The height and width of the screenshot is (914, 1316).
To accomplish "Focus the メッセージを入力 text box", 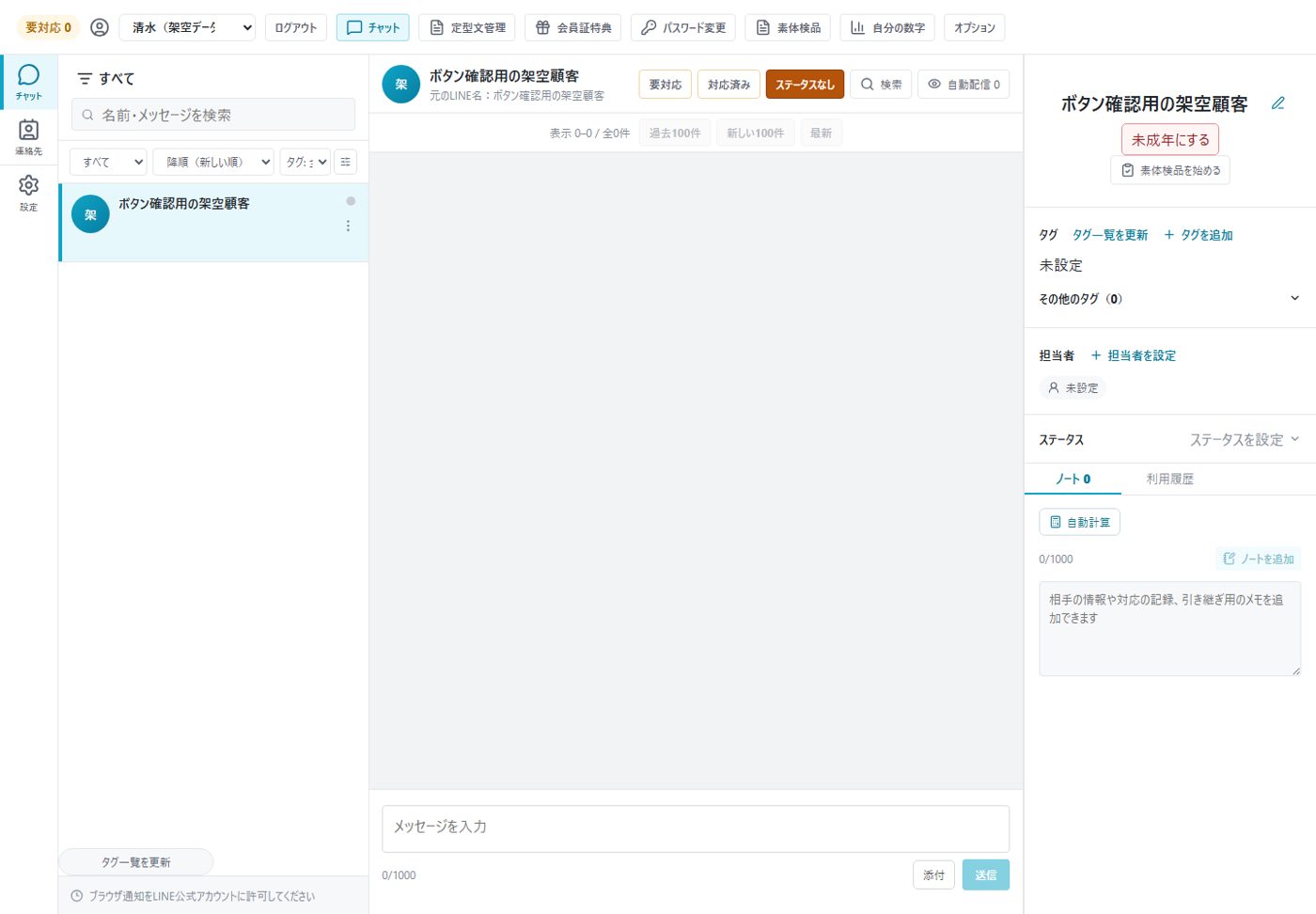I will [x=696, y=828].
